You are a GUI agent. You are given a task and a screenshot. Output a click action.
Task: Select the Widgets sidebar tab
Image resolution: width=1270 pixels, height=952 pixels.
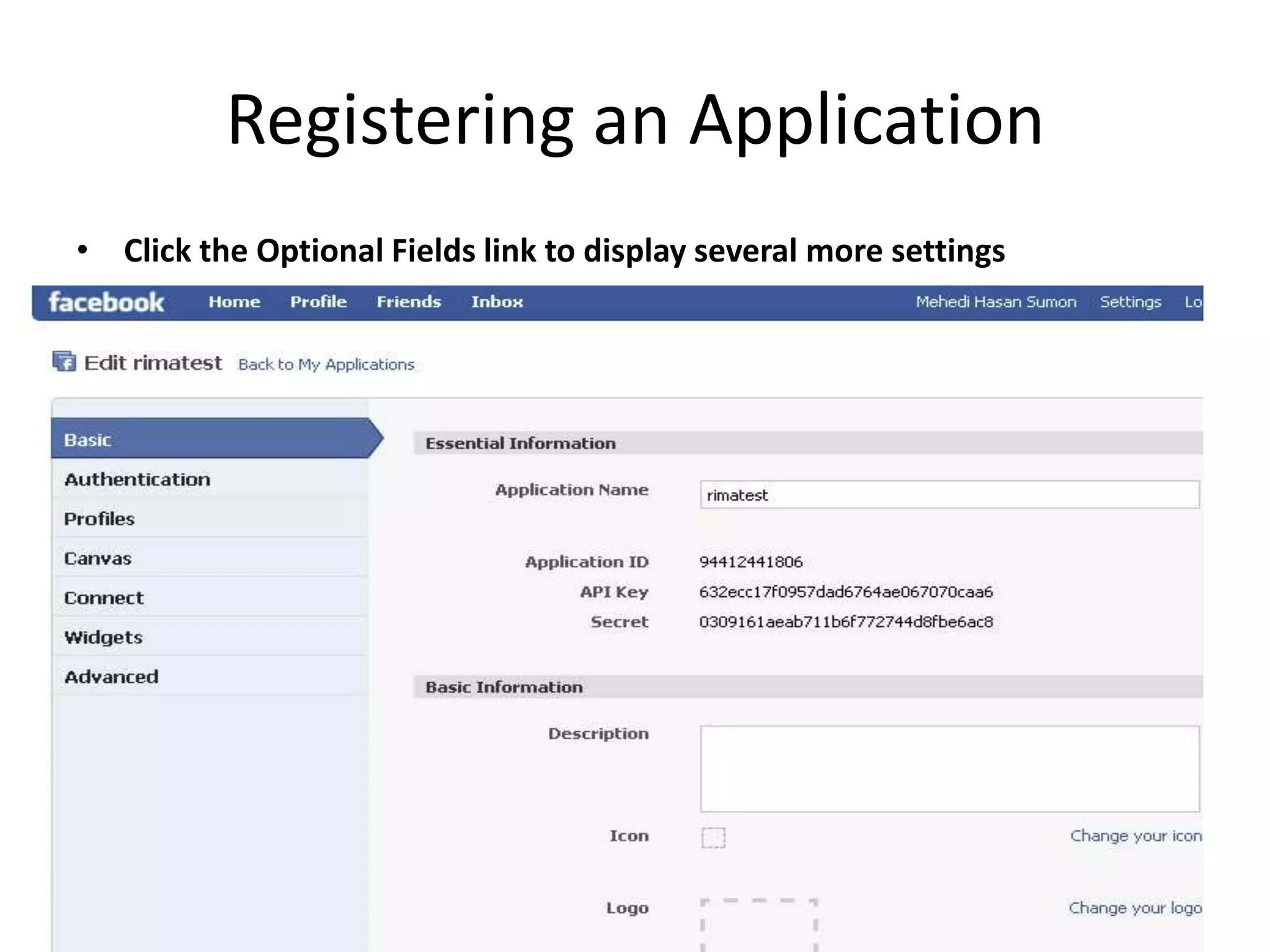coord(104,637)
